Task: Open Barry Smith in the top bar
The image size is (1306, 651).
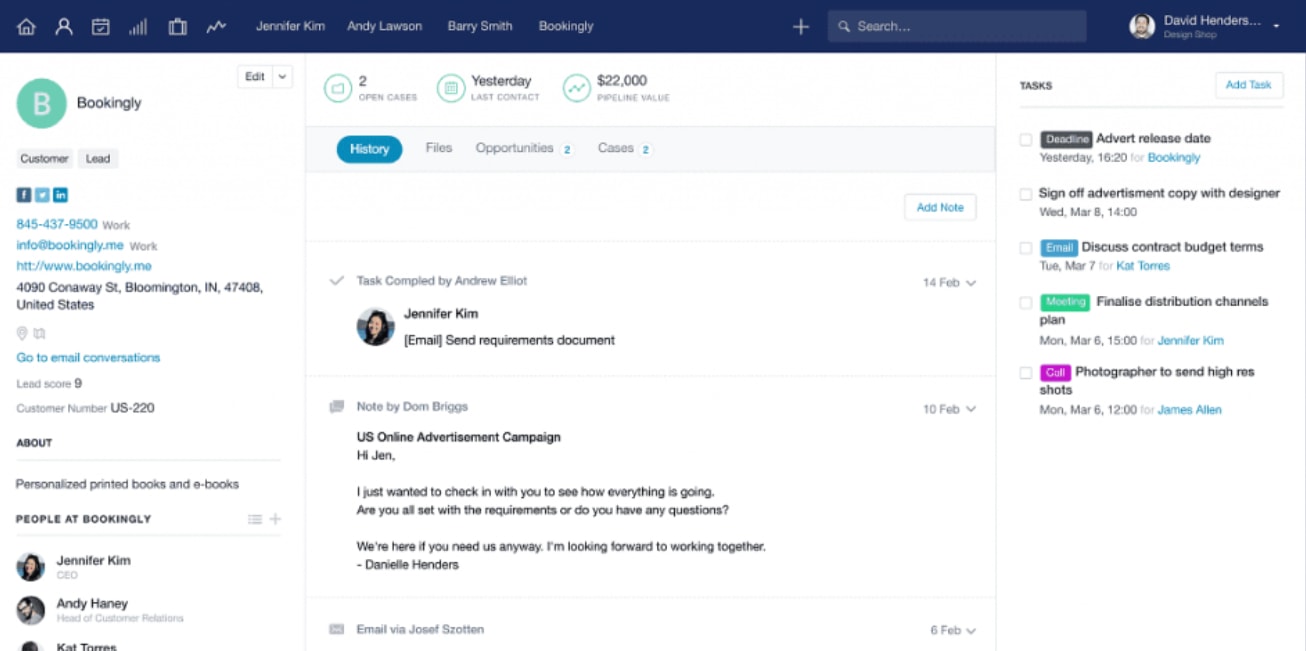Action: point(480,26)
